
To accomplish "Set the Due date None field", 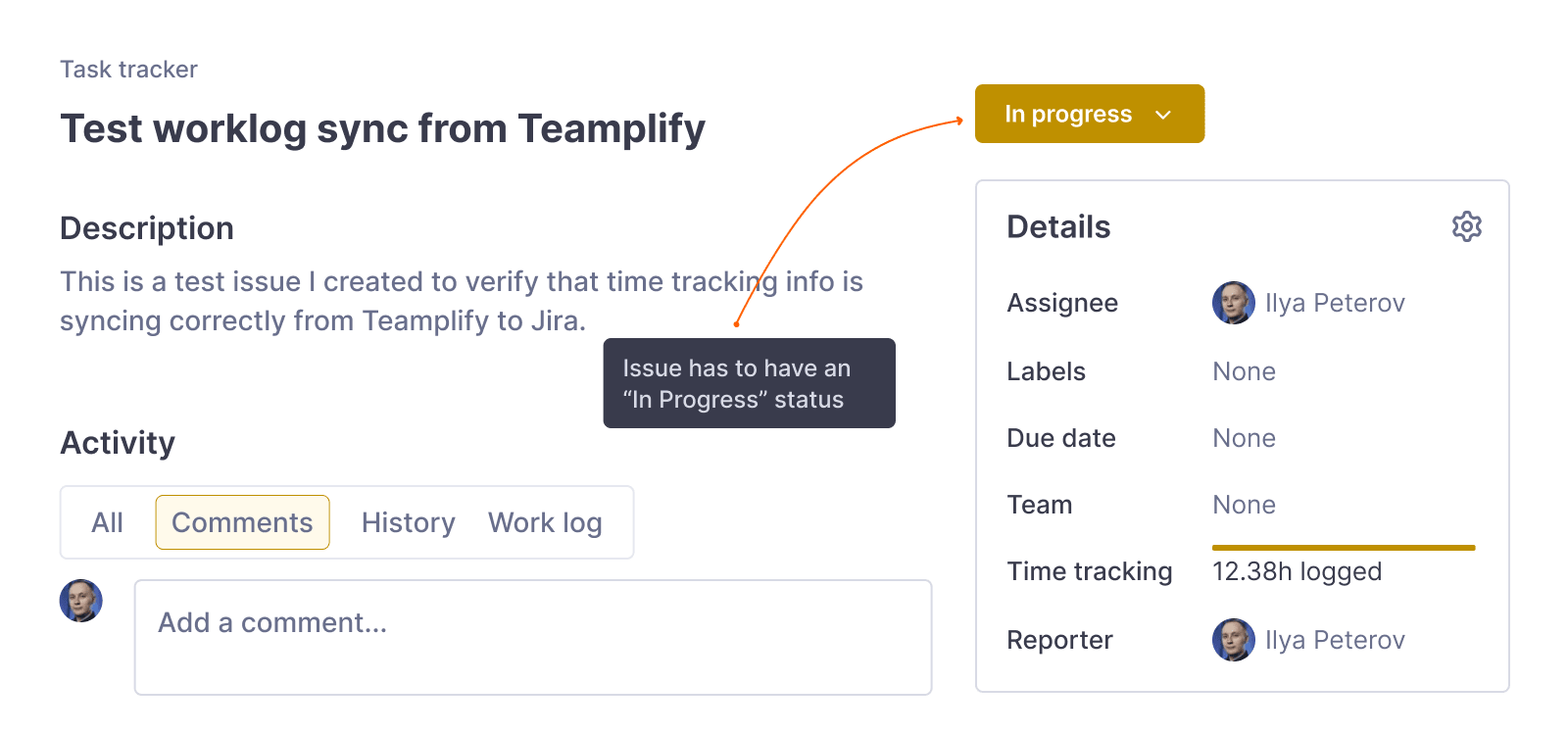I will [1244, 438].
